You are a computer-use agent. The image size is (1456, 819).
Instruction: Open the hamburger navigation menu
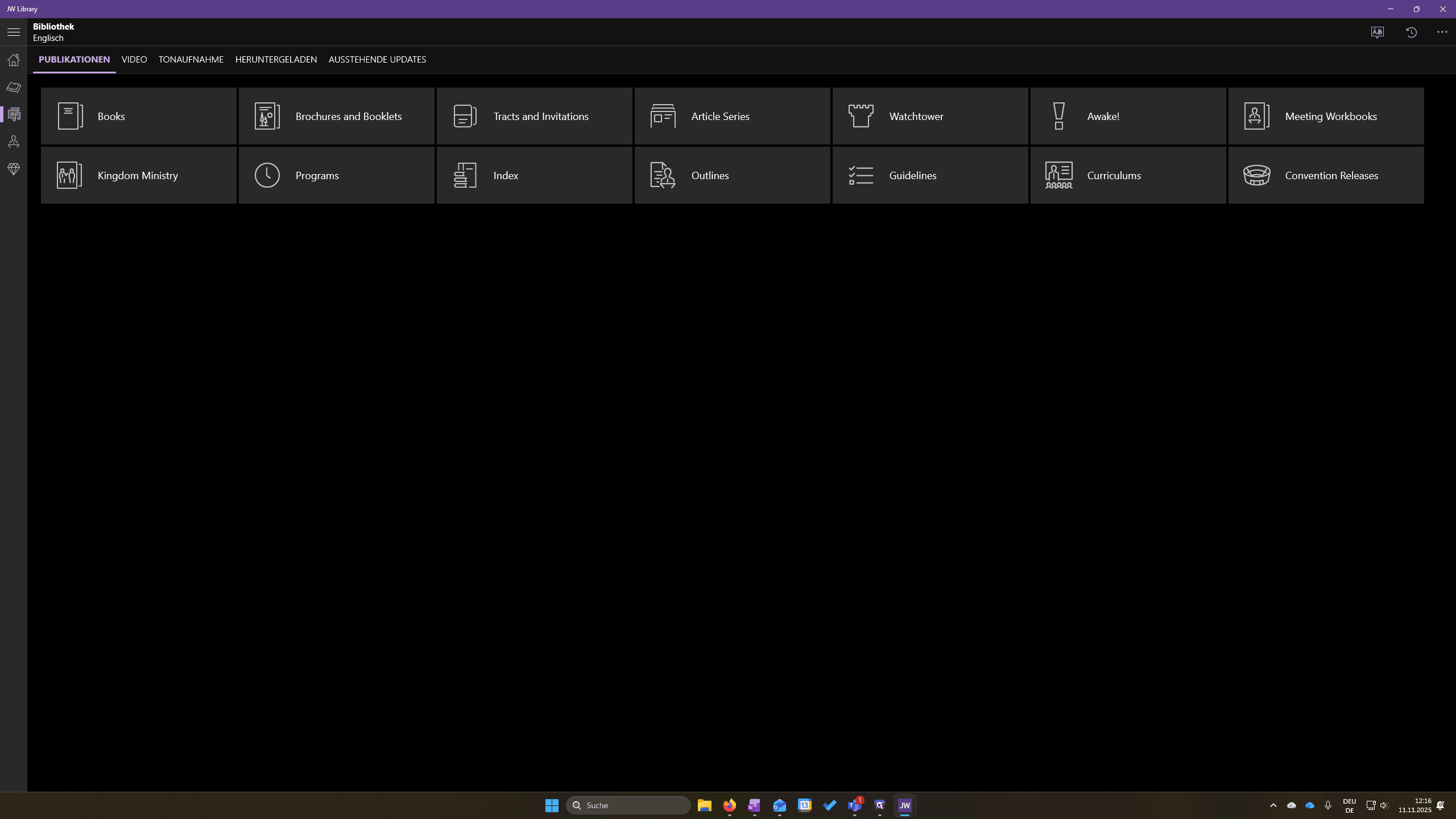pos(14,32)
